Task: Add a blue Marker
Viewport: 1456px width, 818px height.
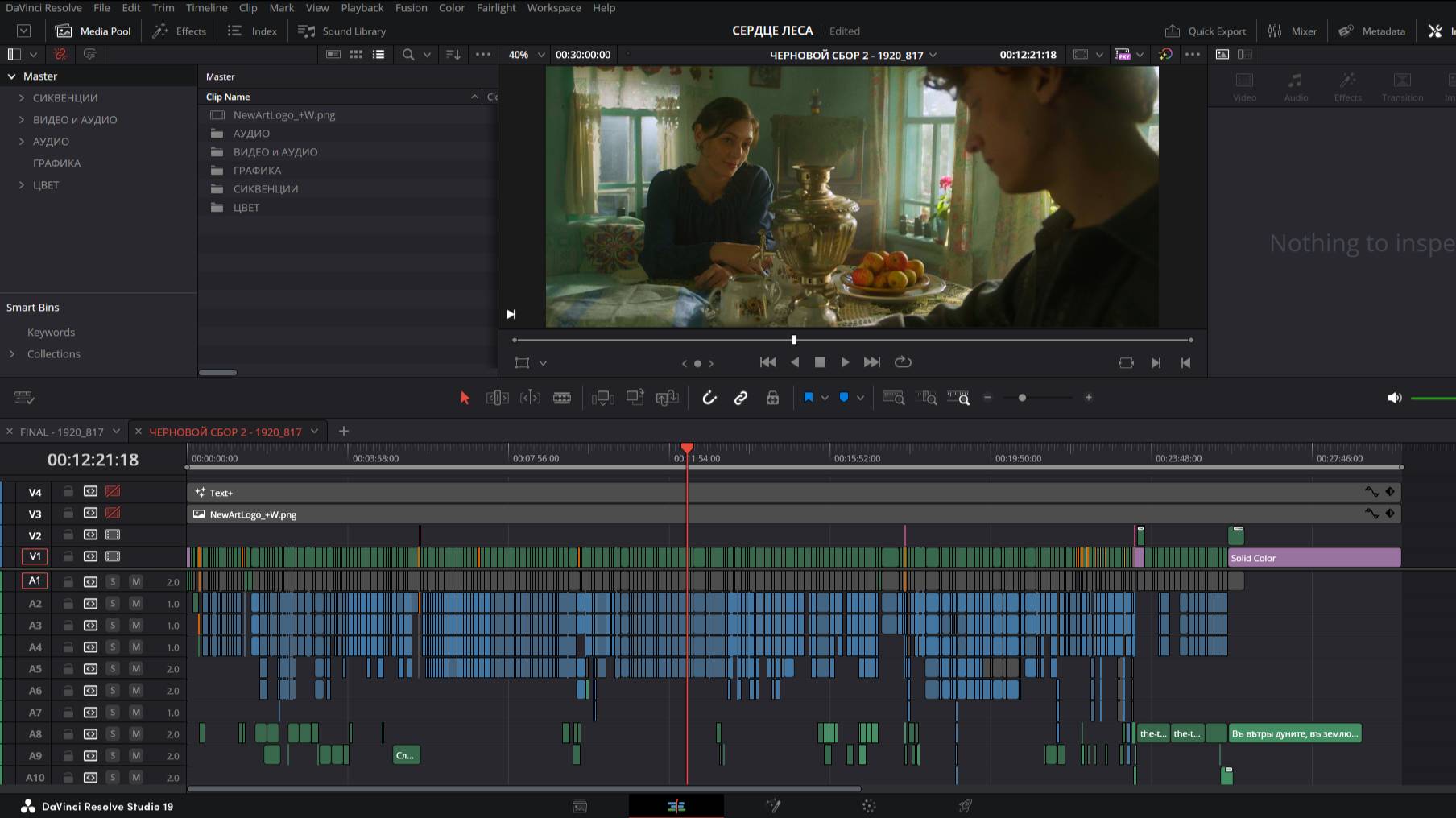Action: tap(844, 398)
